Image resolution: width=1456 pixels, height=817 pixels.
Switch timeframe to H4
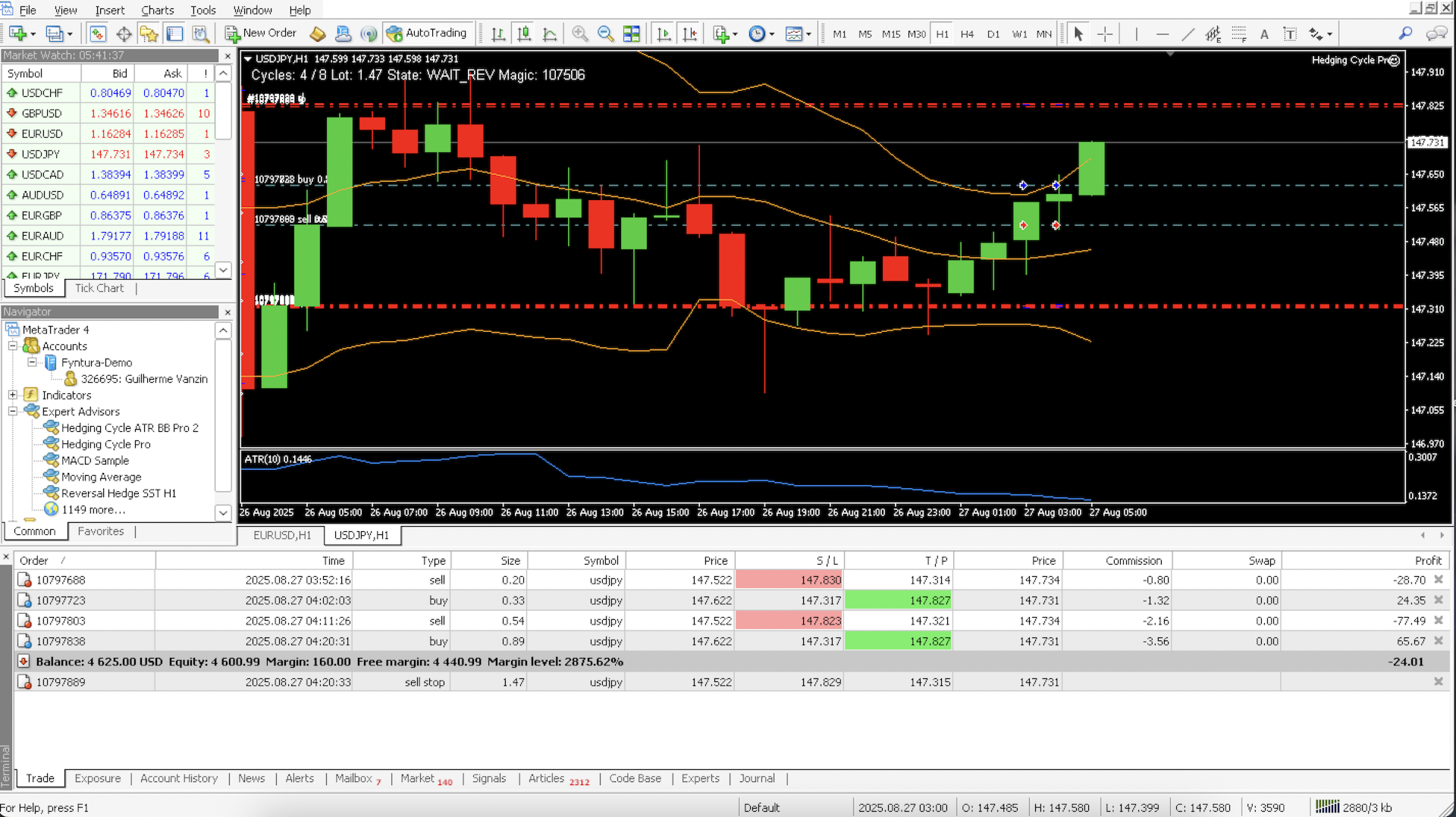967,34
